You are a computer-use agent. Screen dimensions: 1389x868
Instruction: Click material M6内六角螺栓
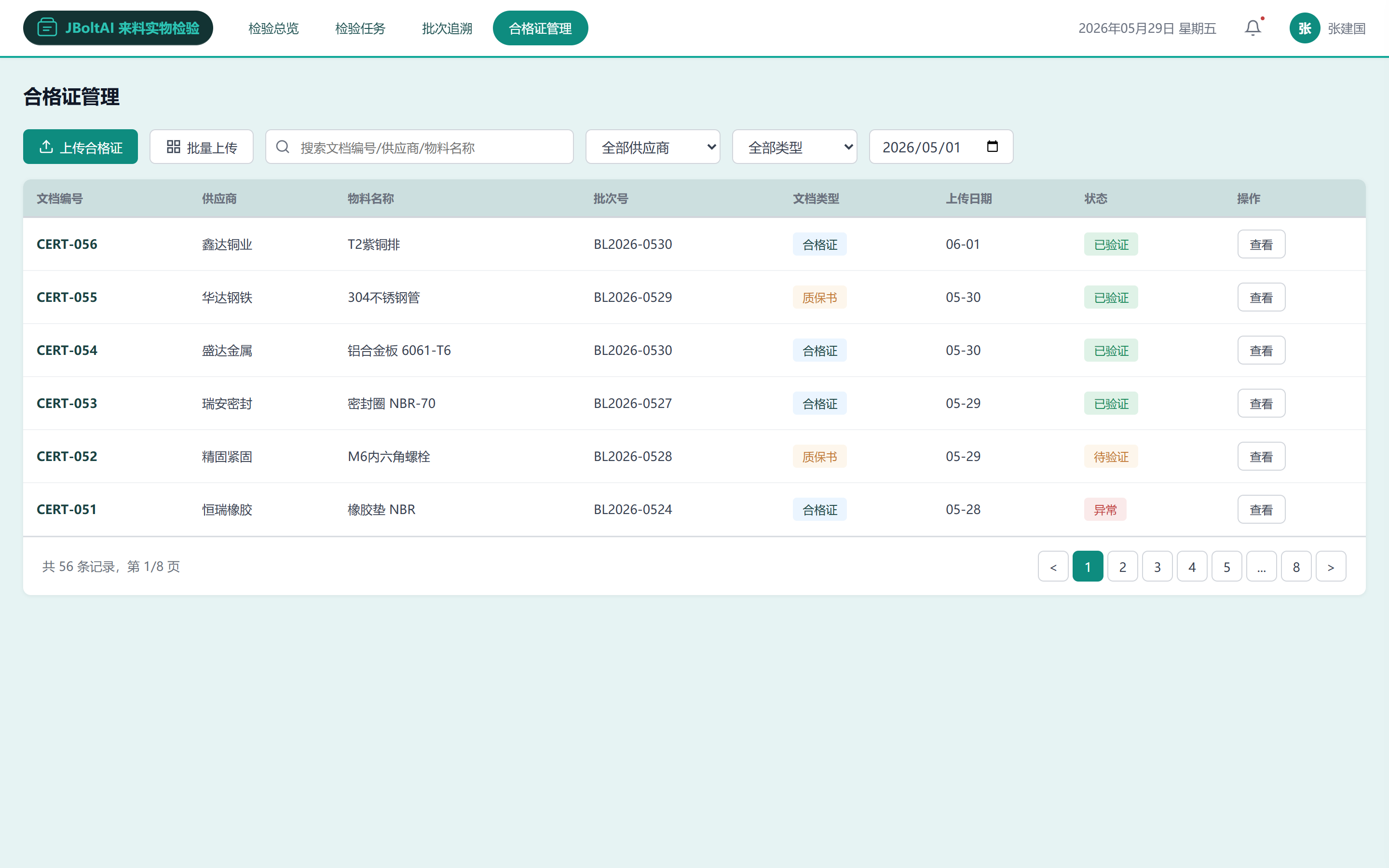[389, 456]
